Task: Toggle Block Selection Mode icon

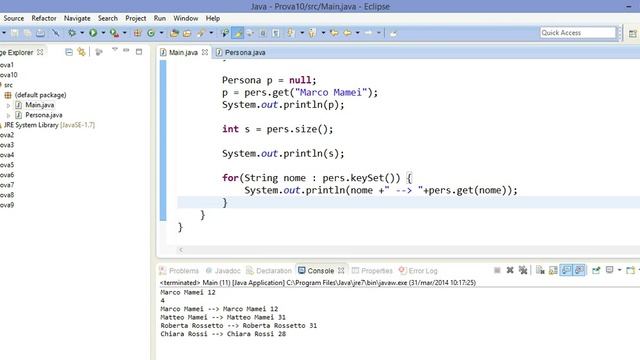Action: pyautogui.click(x=263, y=33)
